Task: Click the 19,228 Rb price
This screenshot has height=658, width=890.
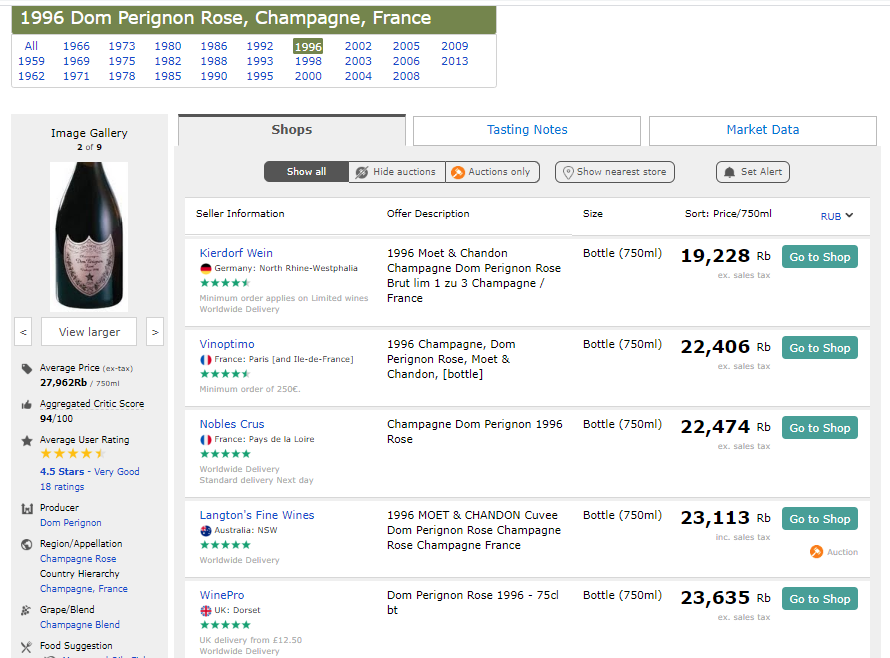Action: coord(725,256)
